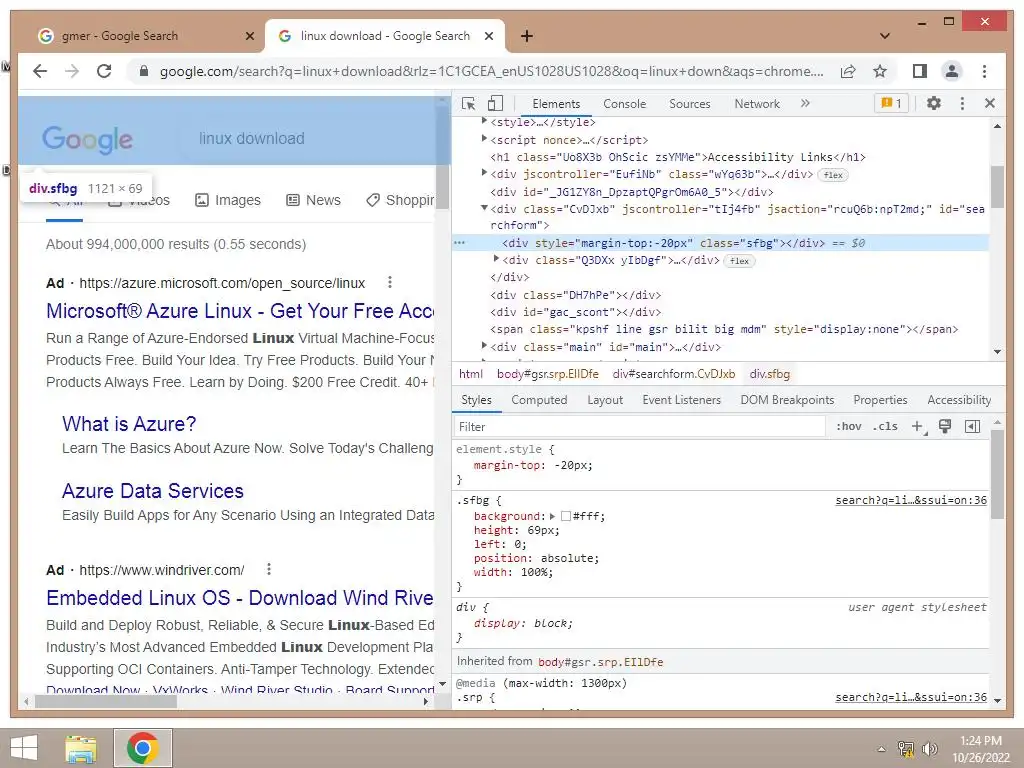The width and height of the screenshot is (1024, 768).
Task: Open options for windriver.com ad
Action: [268, 569]
